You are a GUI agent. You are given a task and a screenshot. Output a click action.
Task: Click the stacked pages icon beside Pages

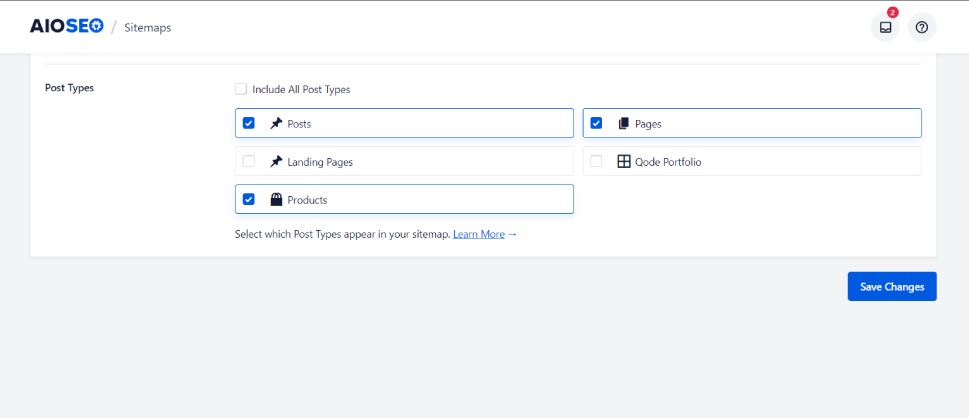623,124
